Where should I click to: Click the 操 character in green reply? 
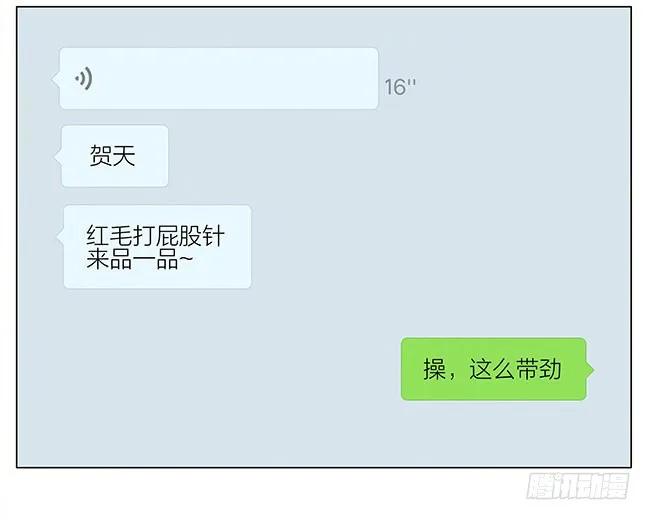434,369
